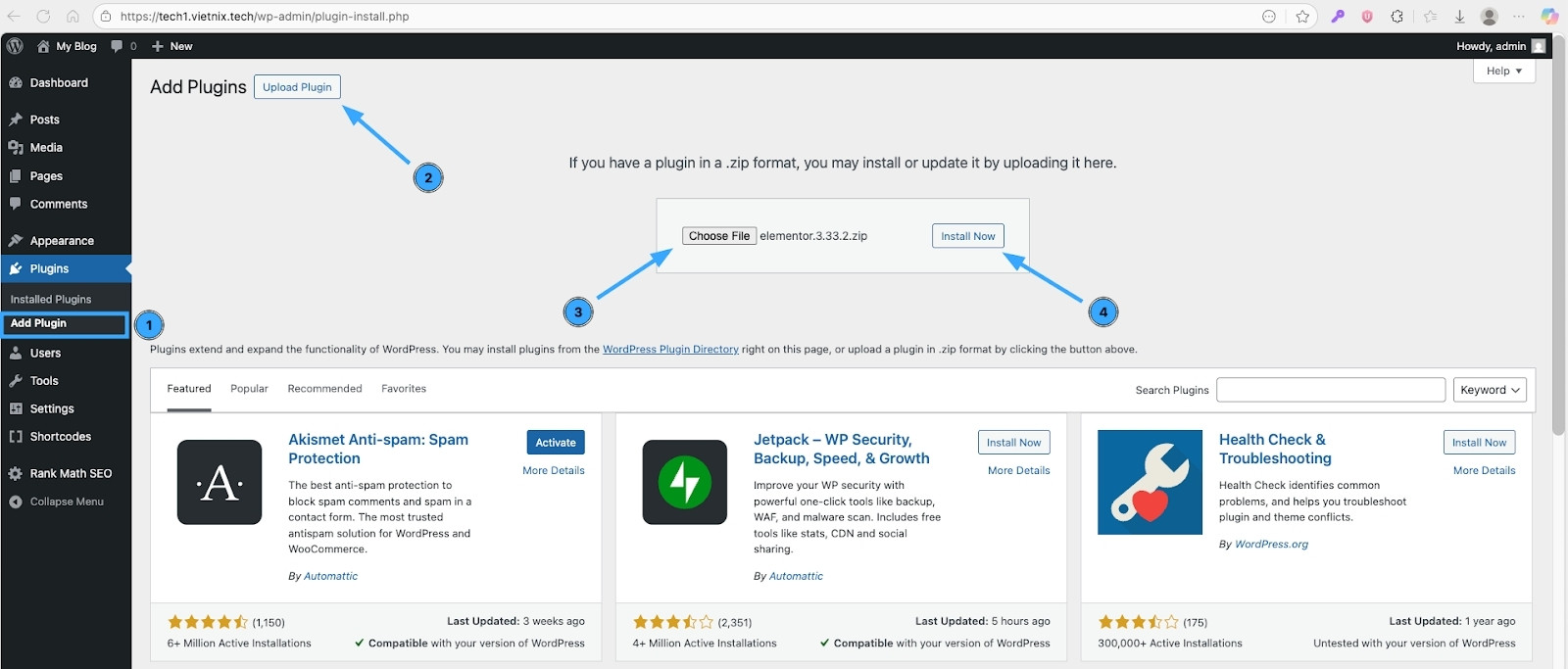Viewport: 1568px width, 669px height.
Task: Open the browser extensions puzzle icon
Action: 1396,17
